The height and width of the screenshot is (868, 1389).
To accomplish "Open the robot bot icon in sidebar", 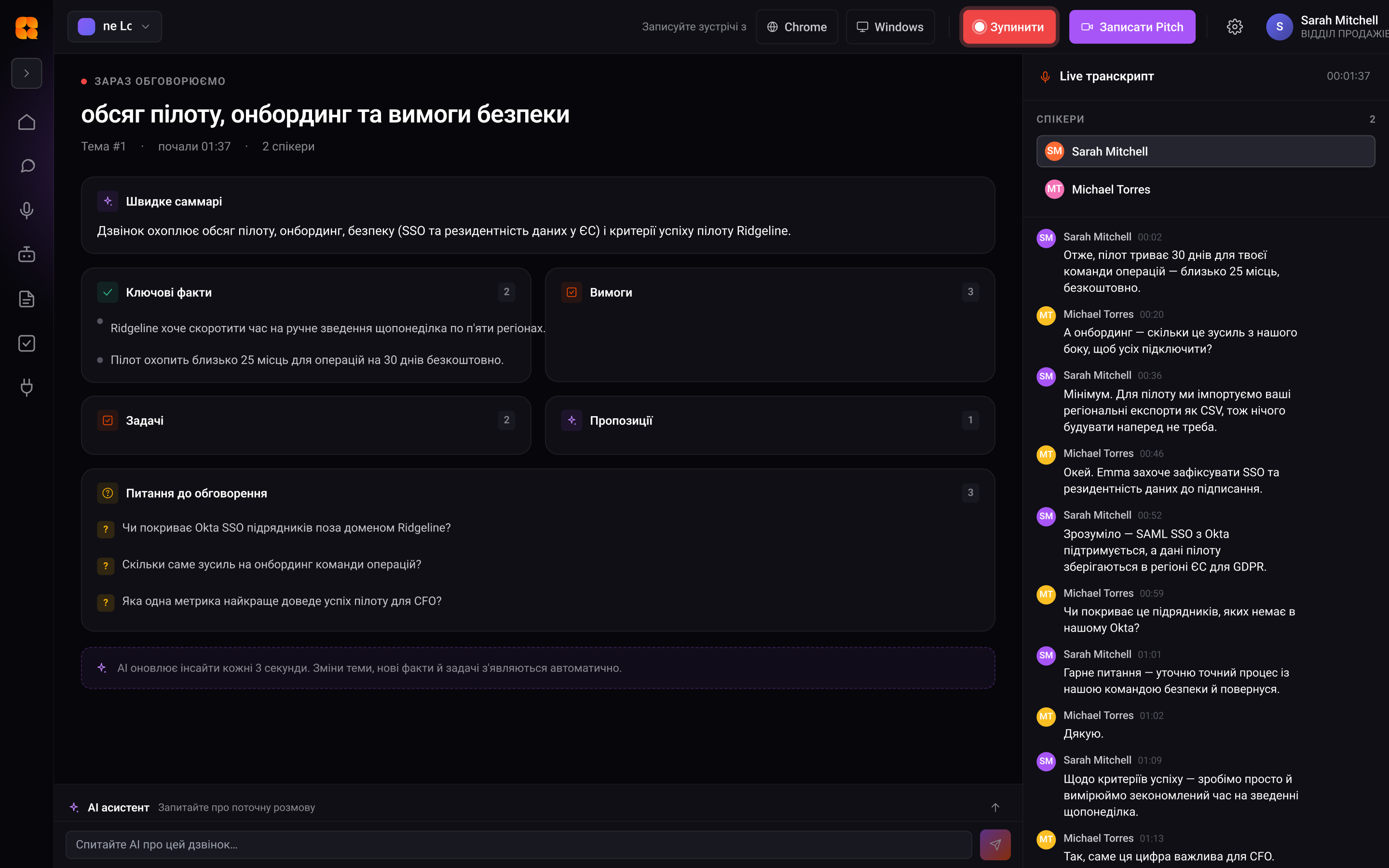I will 27,254.
